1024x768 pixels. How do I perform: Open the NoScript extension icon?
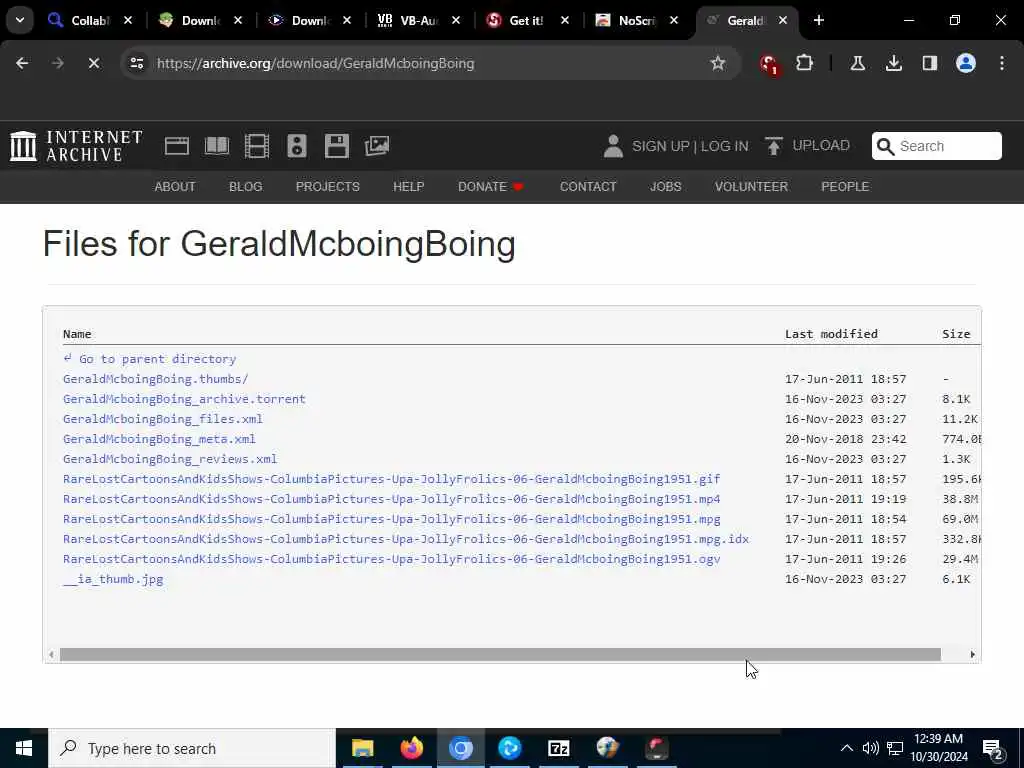[x=769, y=64]
